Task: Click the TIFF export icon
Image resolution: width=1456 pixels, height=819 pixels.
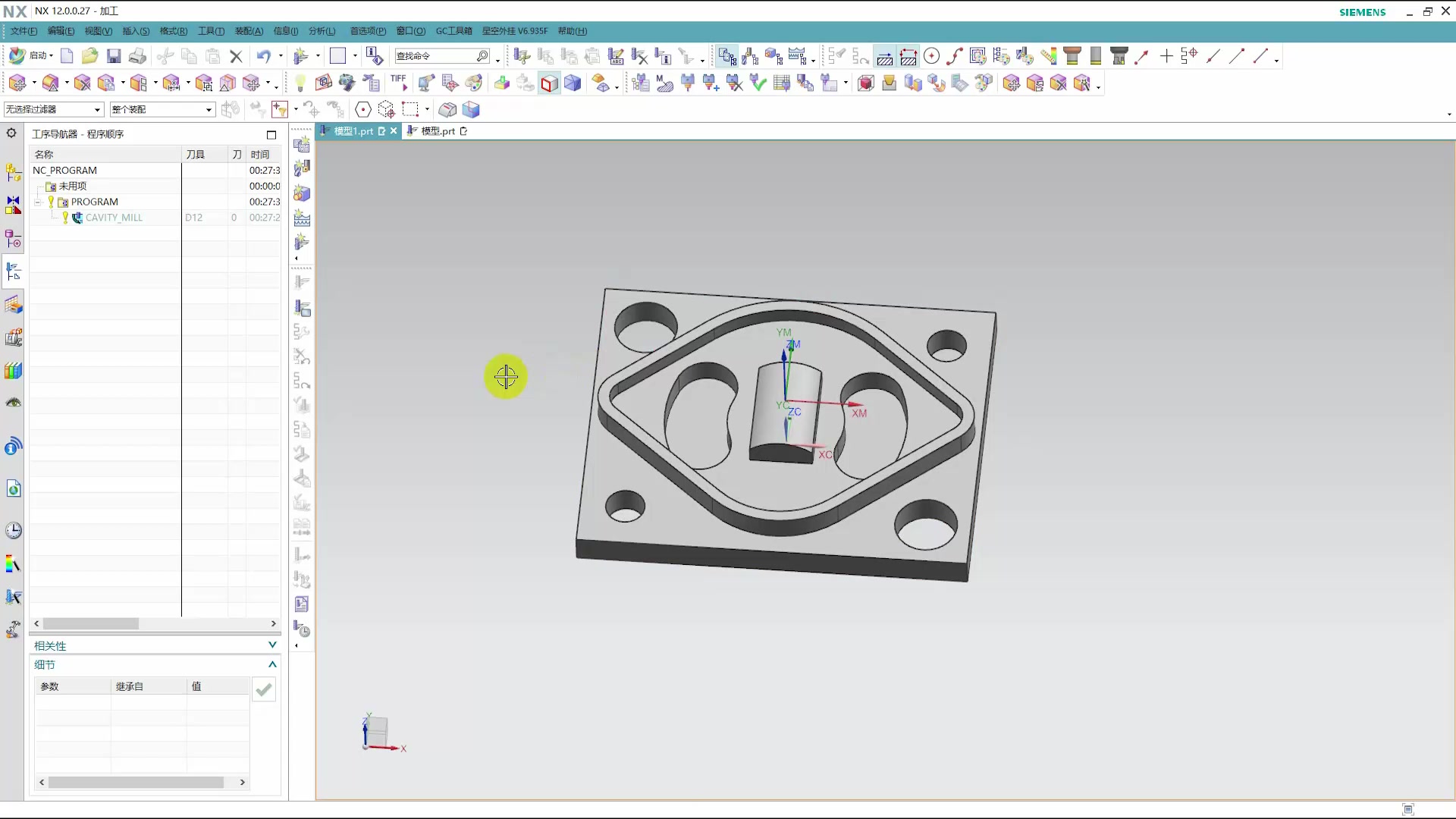Action: click(x=398, y=82)
